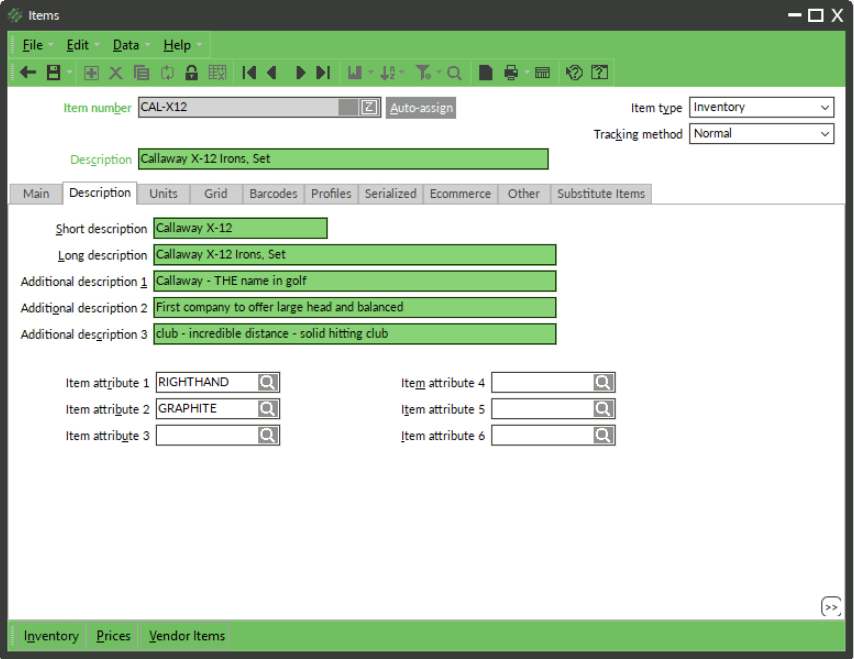Go to the last record

tap(322, 72)
